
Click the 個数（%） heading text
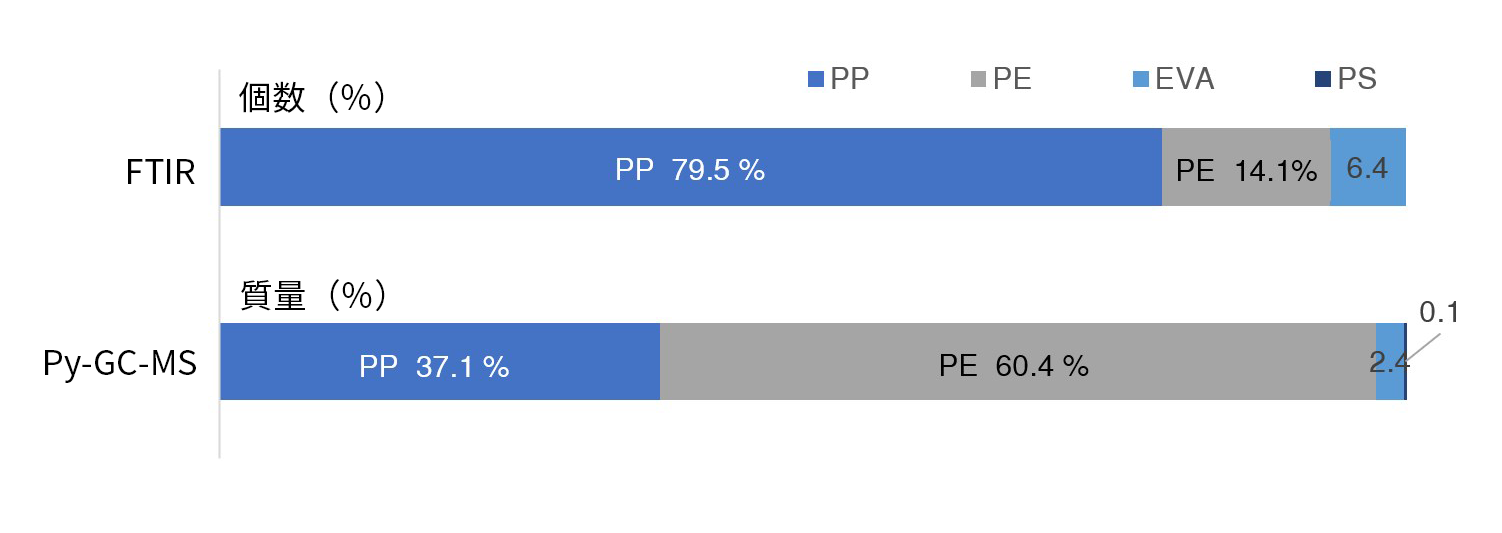313,99
